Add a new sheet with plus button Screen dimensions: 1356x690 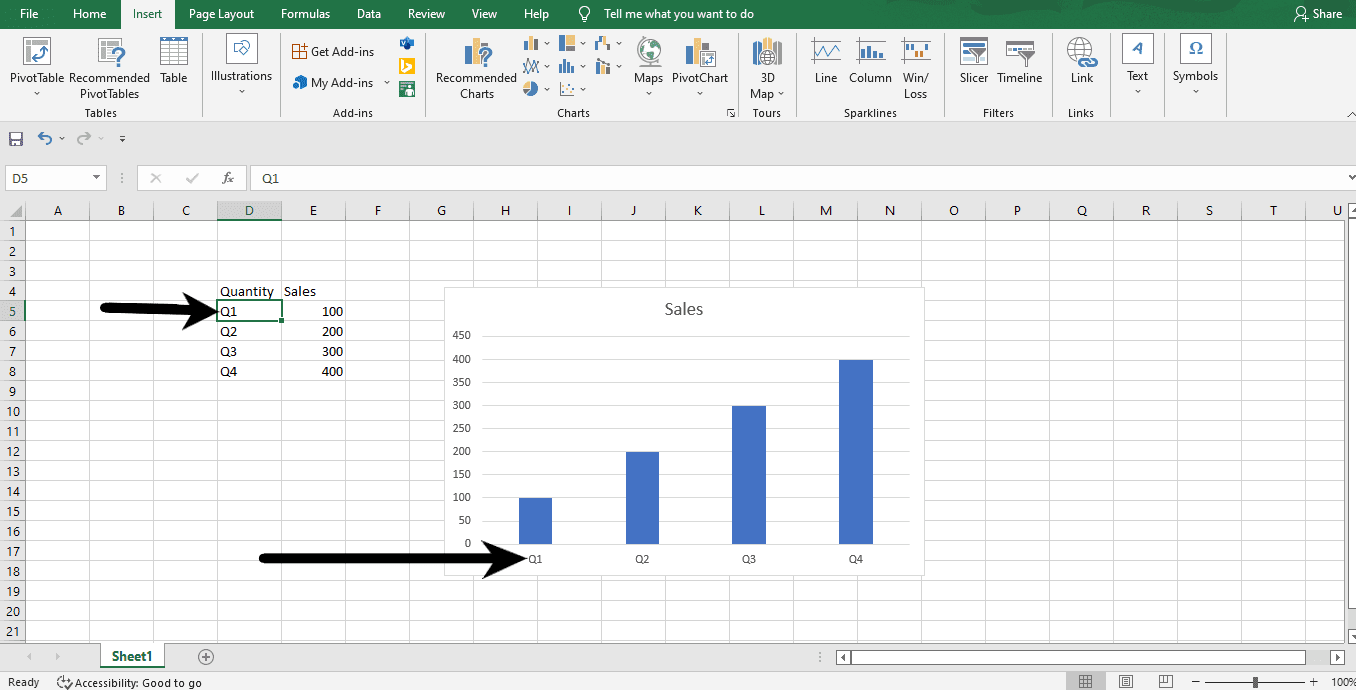coord(206,657)
